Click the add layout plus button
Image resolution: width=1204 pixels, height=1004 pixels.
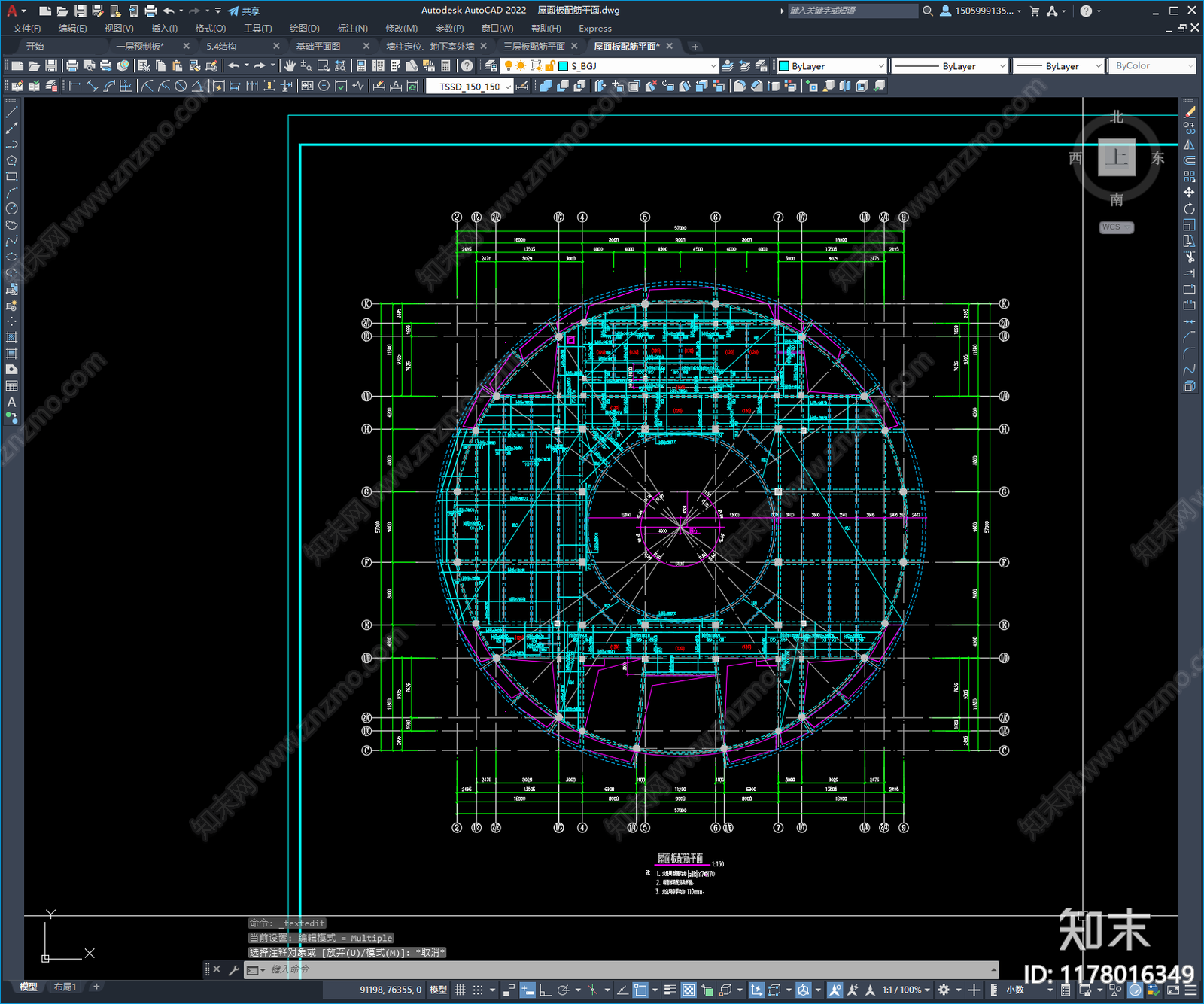click(96, 987)
